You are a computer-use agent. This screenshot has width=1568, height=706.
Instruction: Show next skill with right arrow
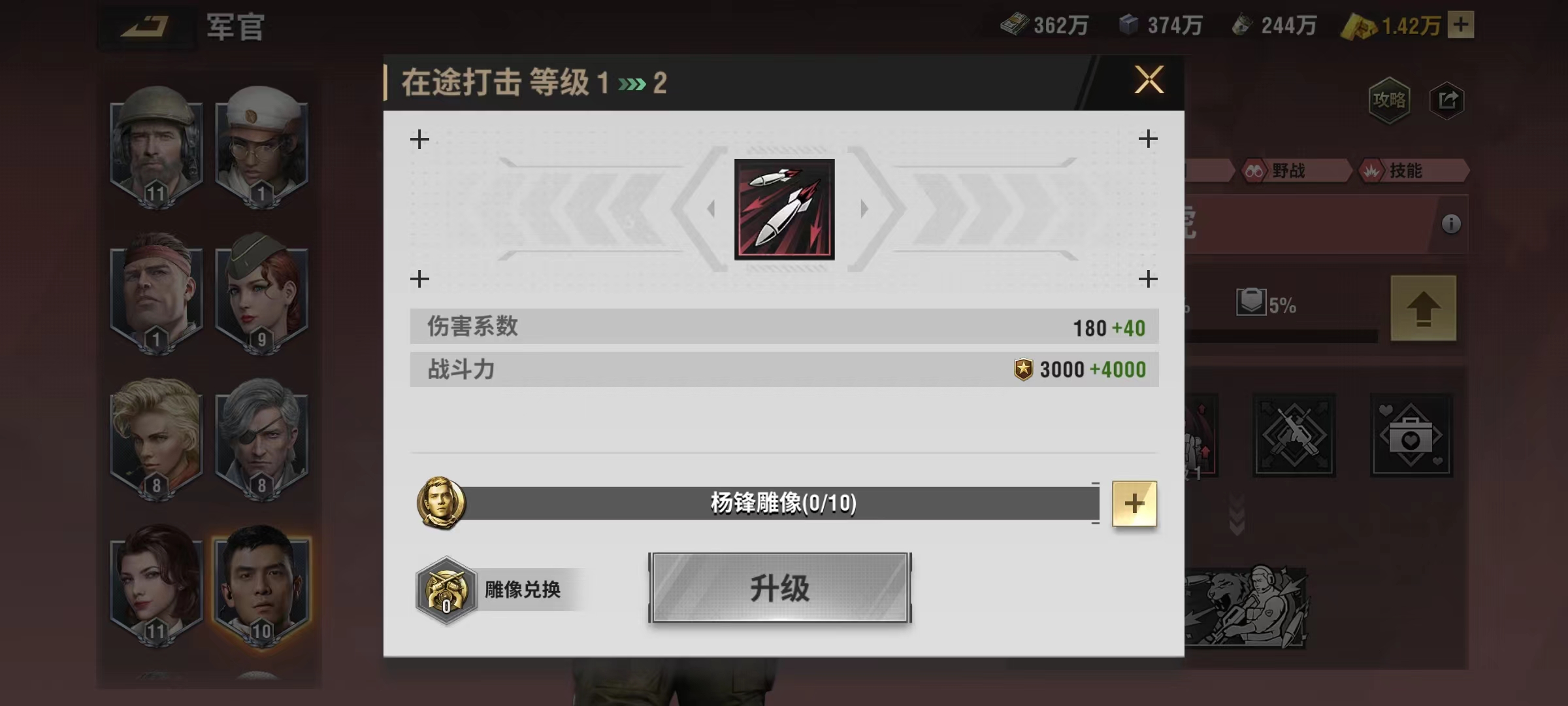864,209
